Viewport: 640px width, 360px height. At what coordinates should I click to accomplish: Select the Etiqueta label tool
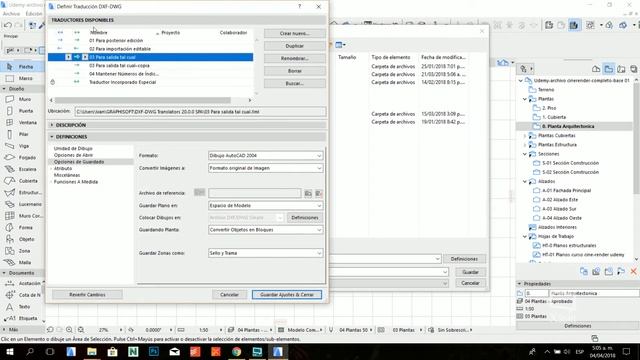click(x=22, y=318)
